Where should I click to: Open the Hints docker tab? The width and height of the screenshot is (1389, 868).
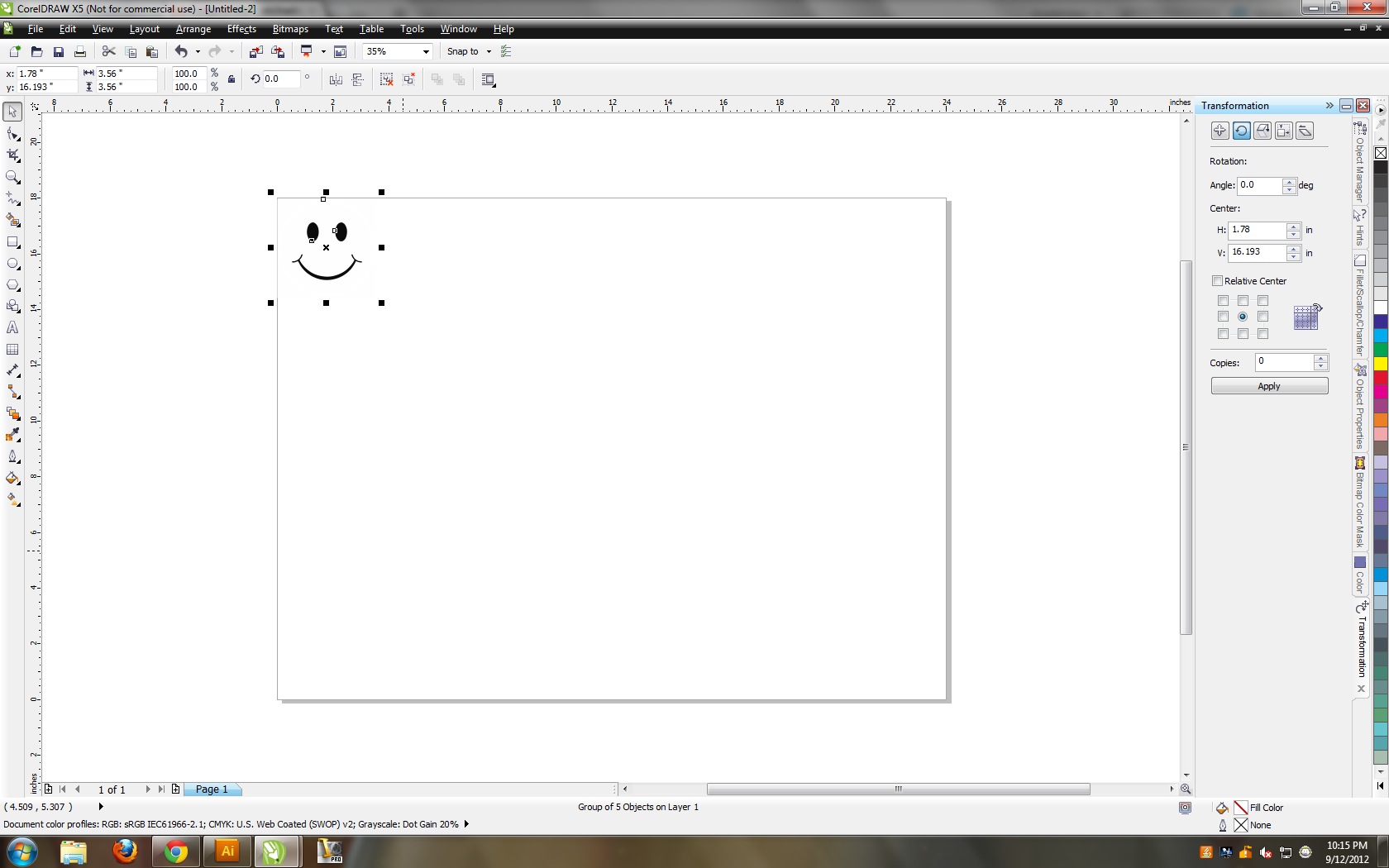pyautogui.click(x=1360, y=227)
